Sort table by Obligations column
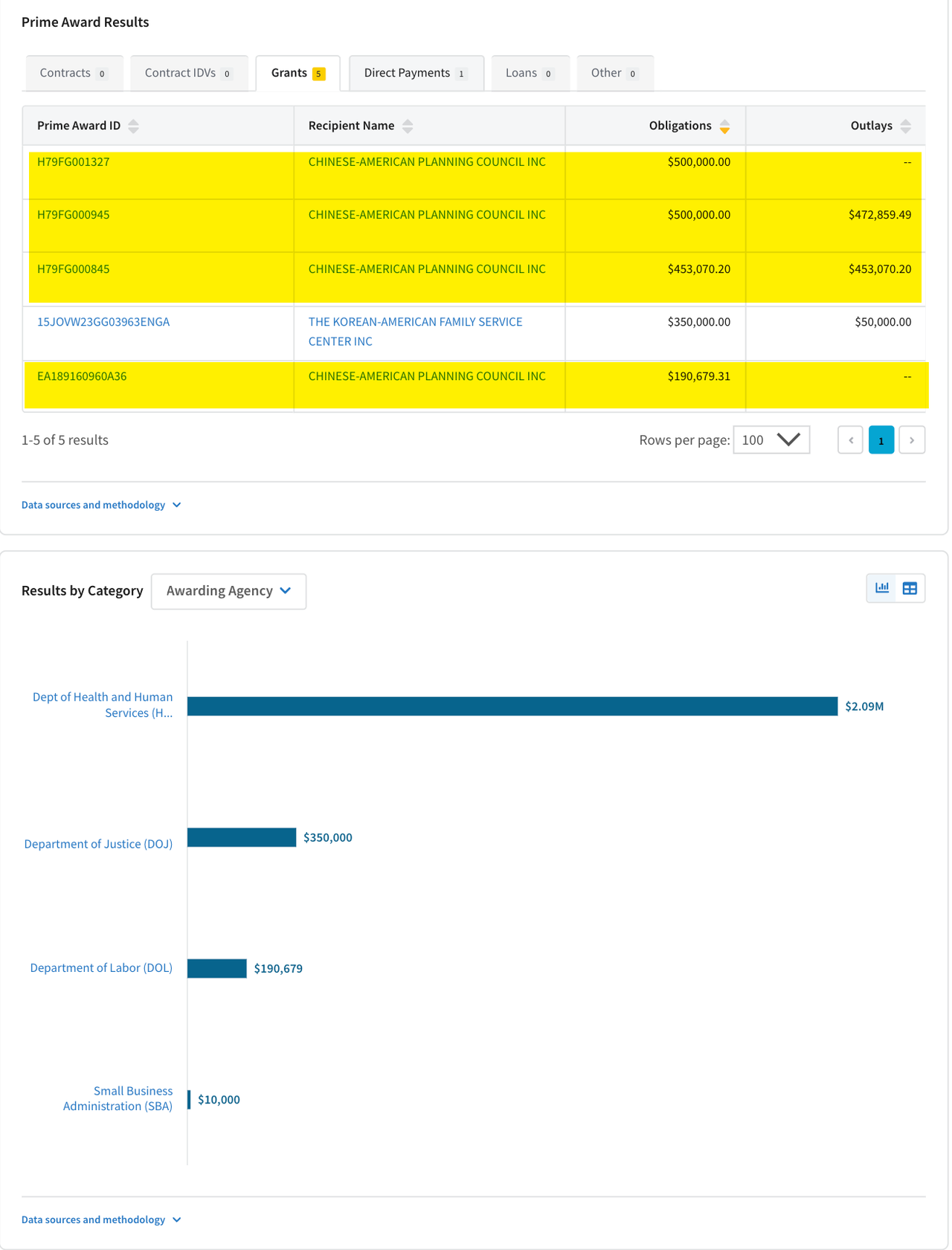952x1250 pixels. click(x=724, y=126)
